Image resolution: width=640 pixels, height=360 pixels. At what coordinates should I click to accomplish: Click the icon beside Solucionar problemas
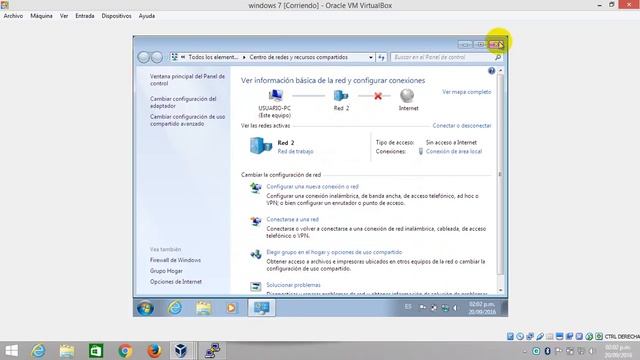point(256,287)
